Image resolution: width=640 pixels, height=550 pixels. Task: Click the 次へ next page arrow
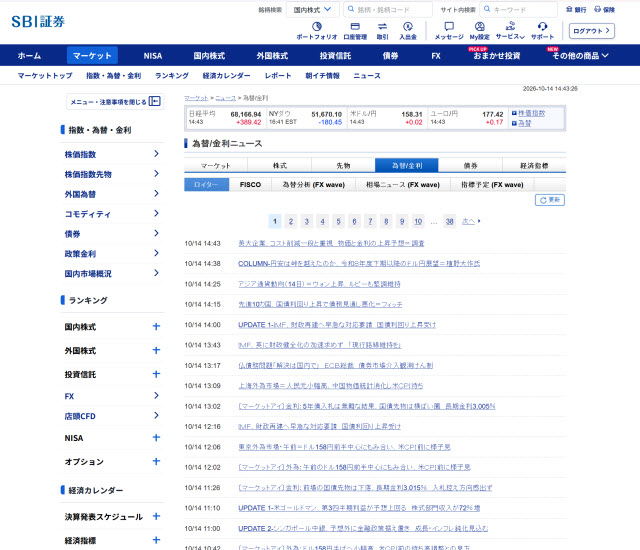(471, 221)
